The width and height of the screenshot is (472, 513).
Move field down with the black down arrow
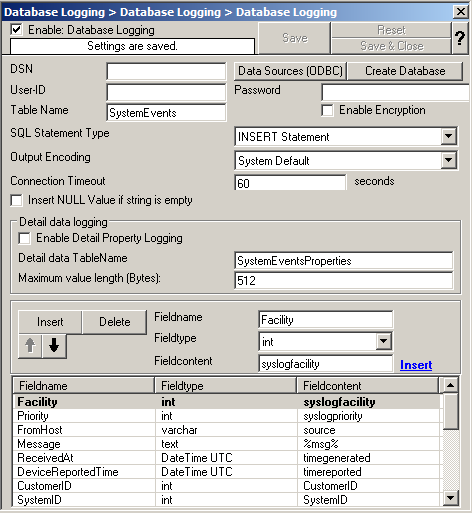click(x=54, y=345)
